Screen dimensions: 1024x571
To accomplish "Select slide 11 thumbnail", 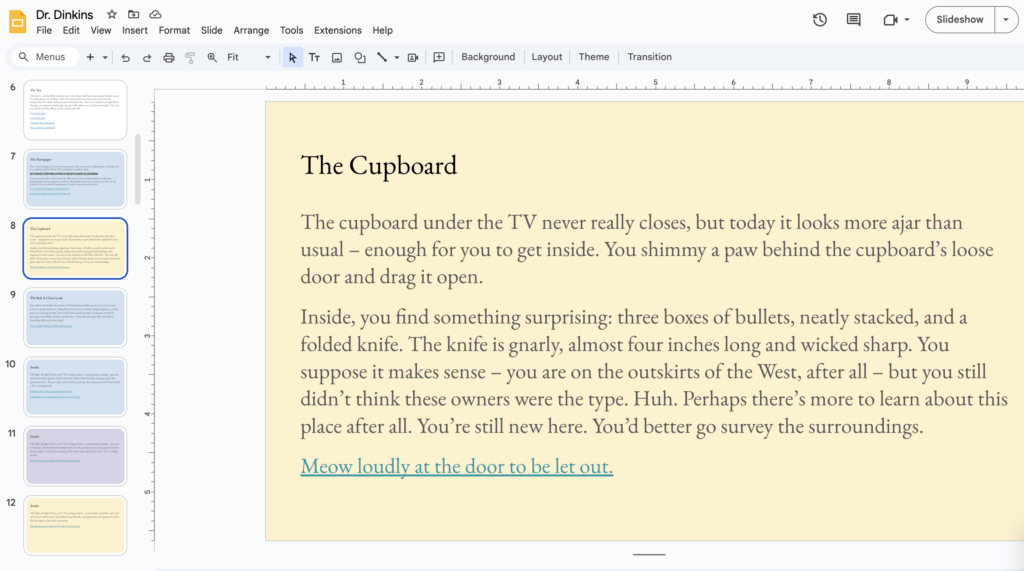I will [x=76, y=456].
